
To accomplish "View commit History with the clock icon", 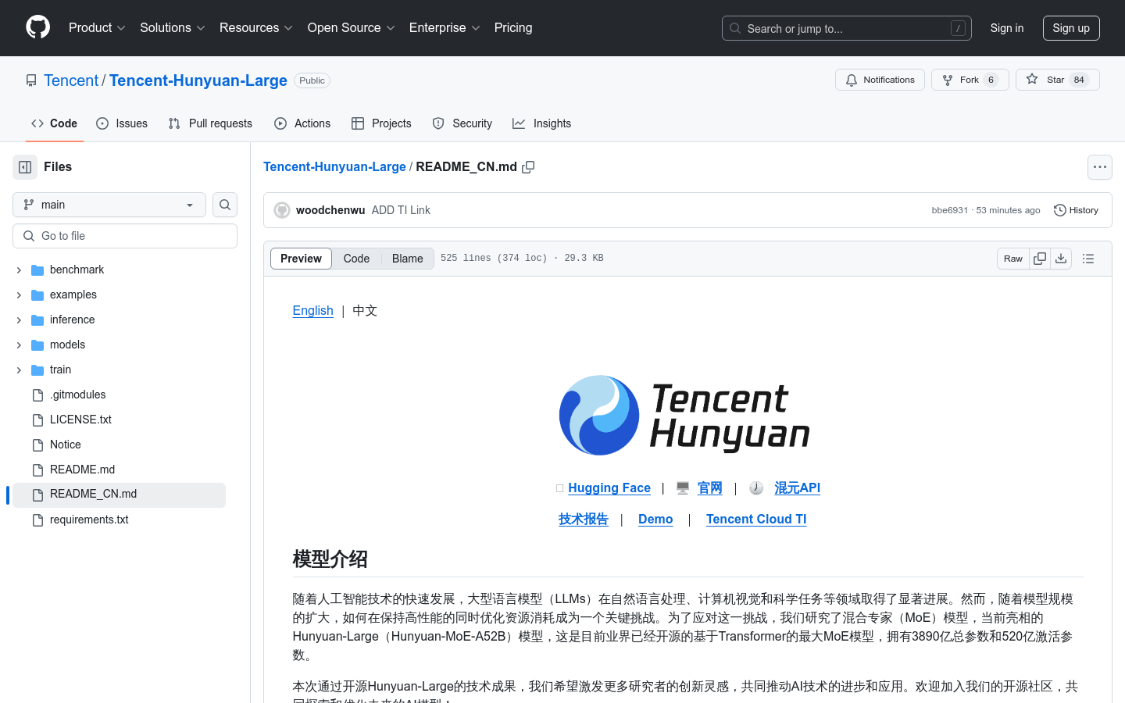I will click(x=1075, y=210).
